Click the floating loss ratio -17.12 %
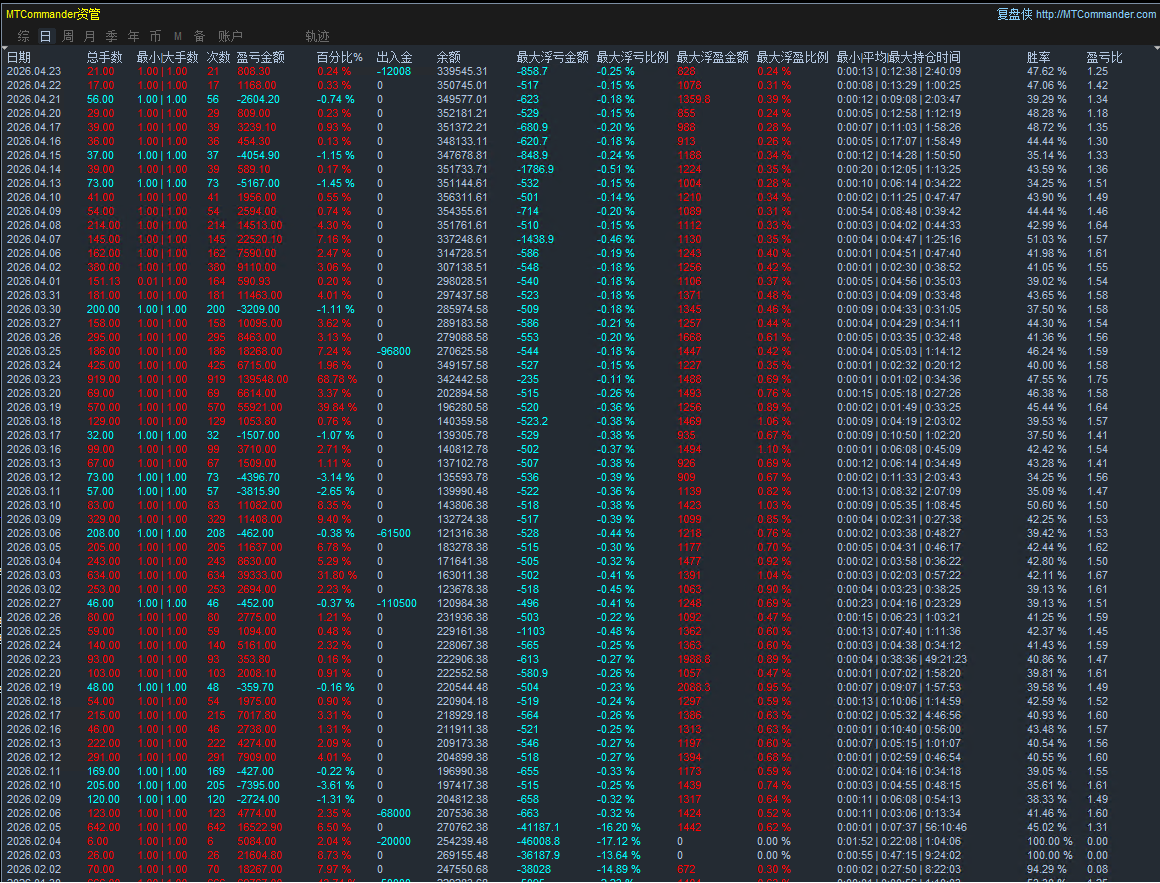Screen dimensions: 1160x883 (618, 842)
